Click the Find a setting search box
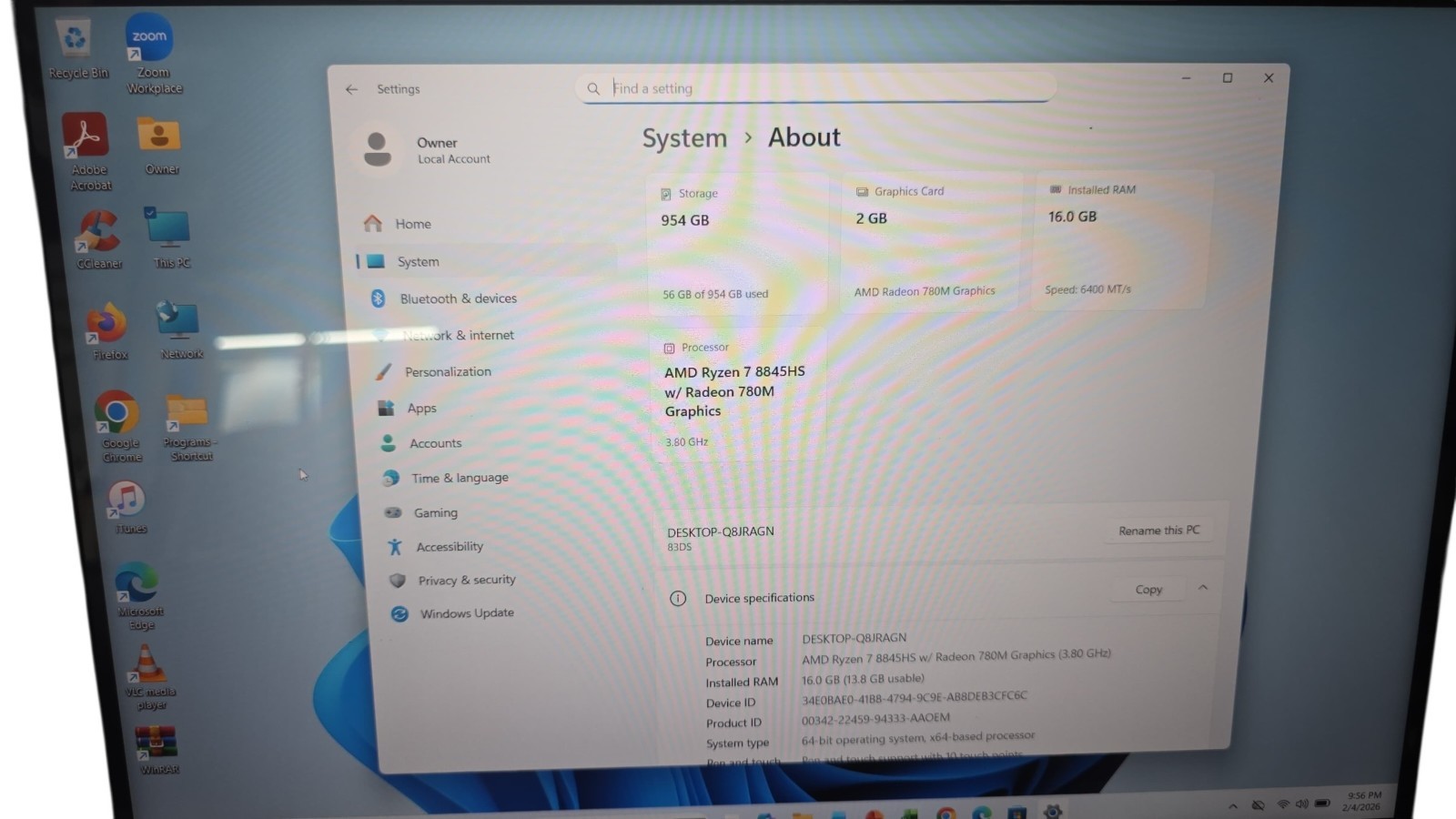1456x819 pixels. (817, 88)
